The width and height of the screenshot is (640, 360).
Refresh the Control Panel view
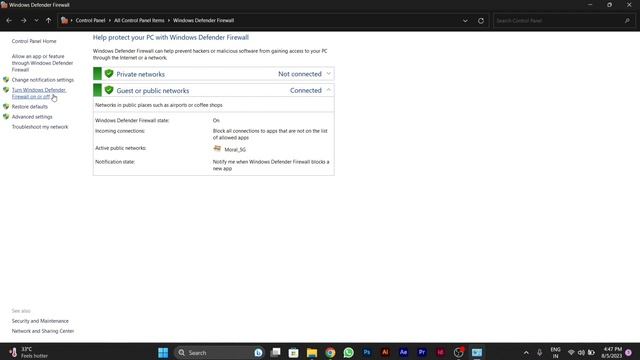coord(481,20)
